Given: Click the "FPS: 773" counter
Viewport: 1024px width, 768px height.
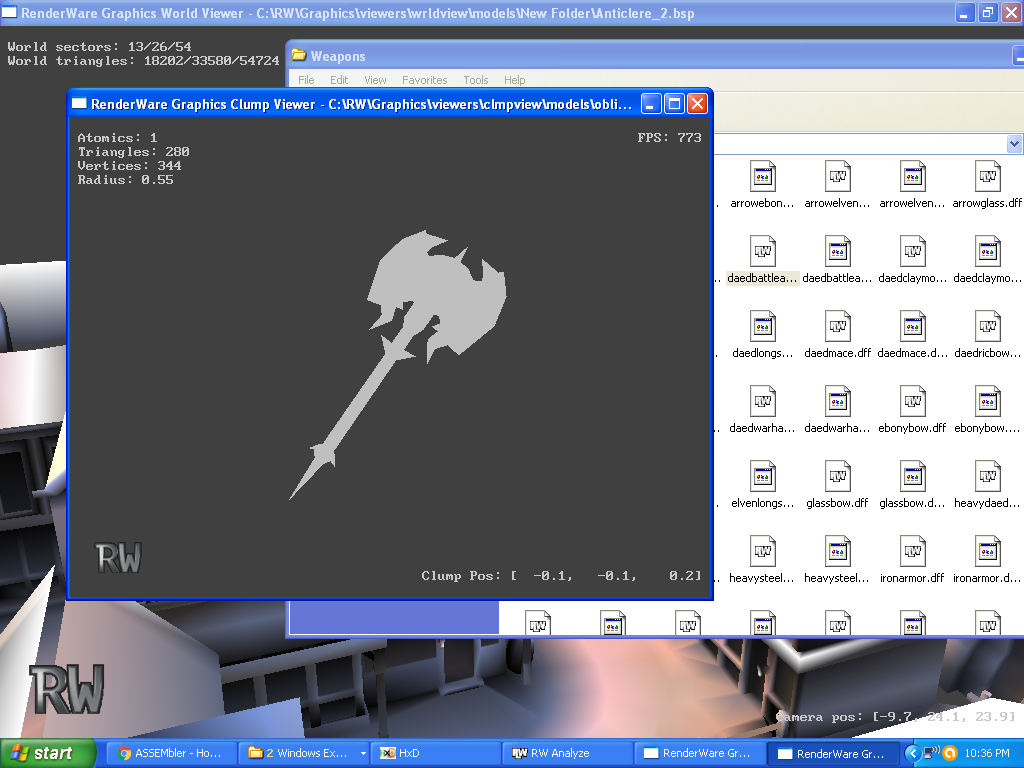Looking at the screenshot, I should point(669,138).
